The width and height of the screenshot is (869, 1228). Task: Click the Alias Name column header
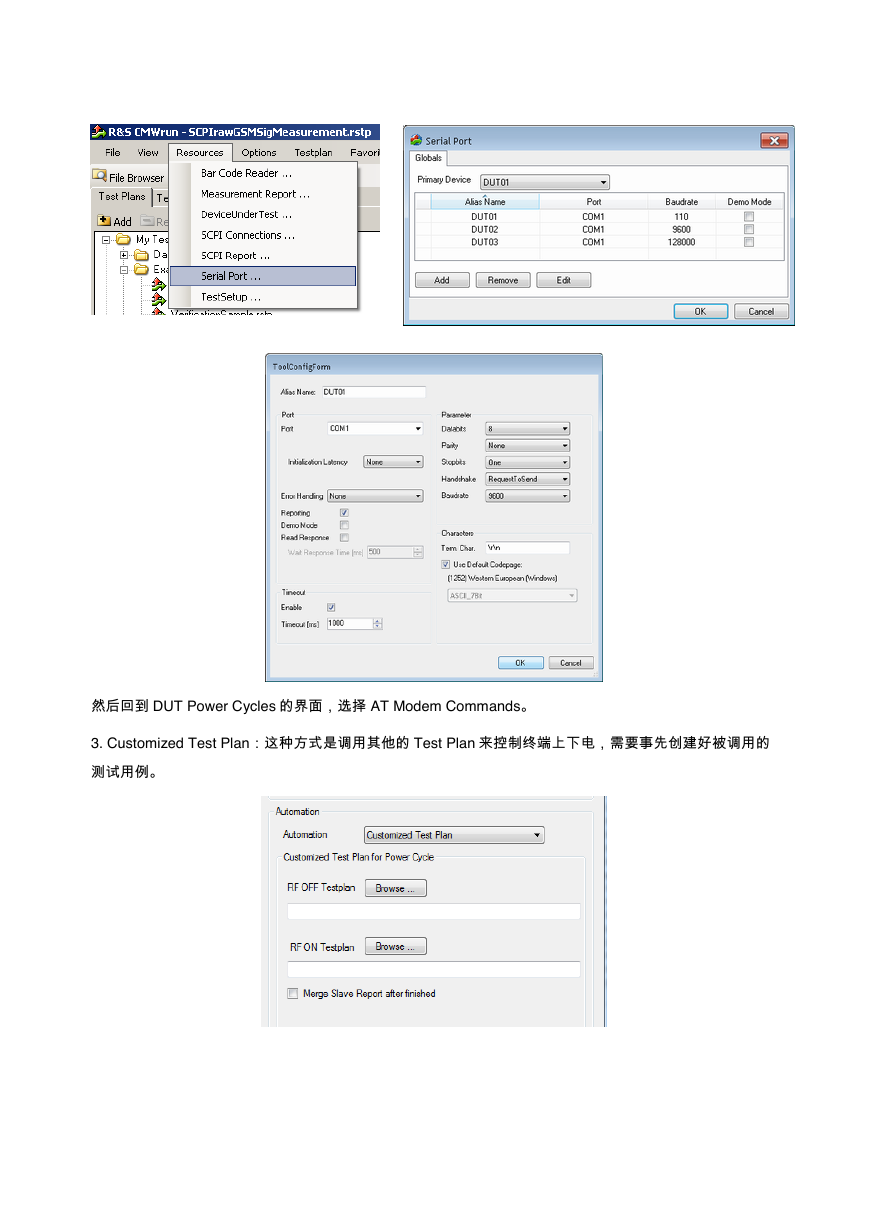(x=485, y=202)
